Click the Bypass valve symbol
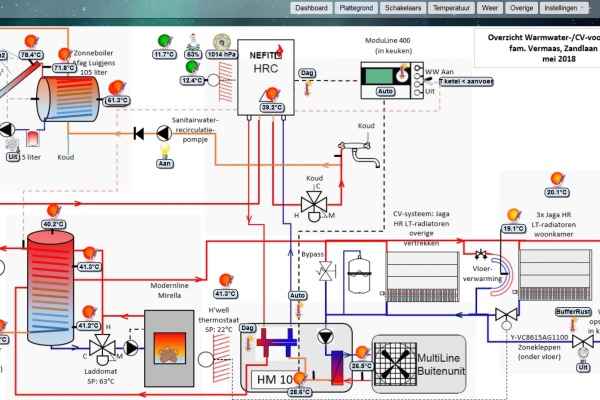The height and width of the screenshot is (400, 600). click(x=326, y=271)
